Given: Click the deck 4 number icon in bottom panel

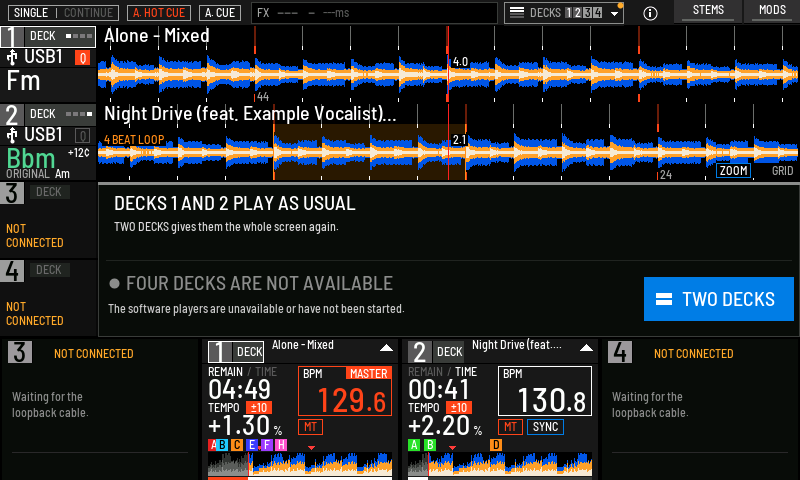Looking at the screenshot, I should (x=620, y=352).
